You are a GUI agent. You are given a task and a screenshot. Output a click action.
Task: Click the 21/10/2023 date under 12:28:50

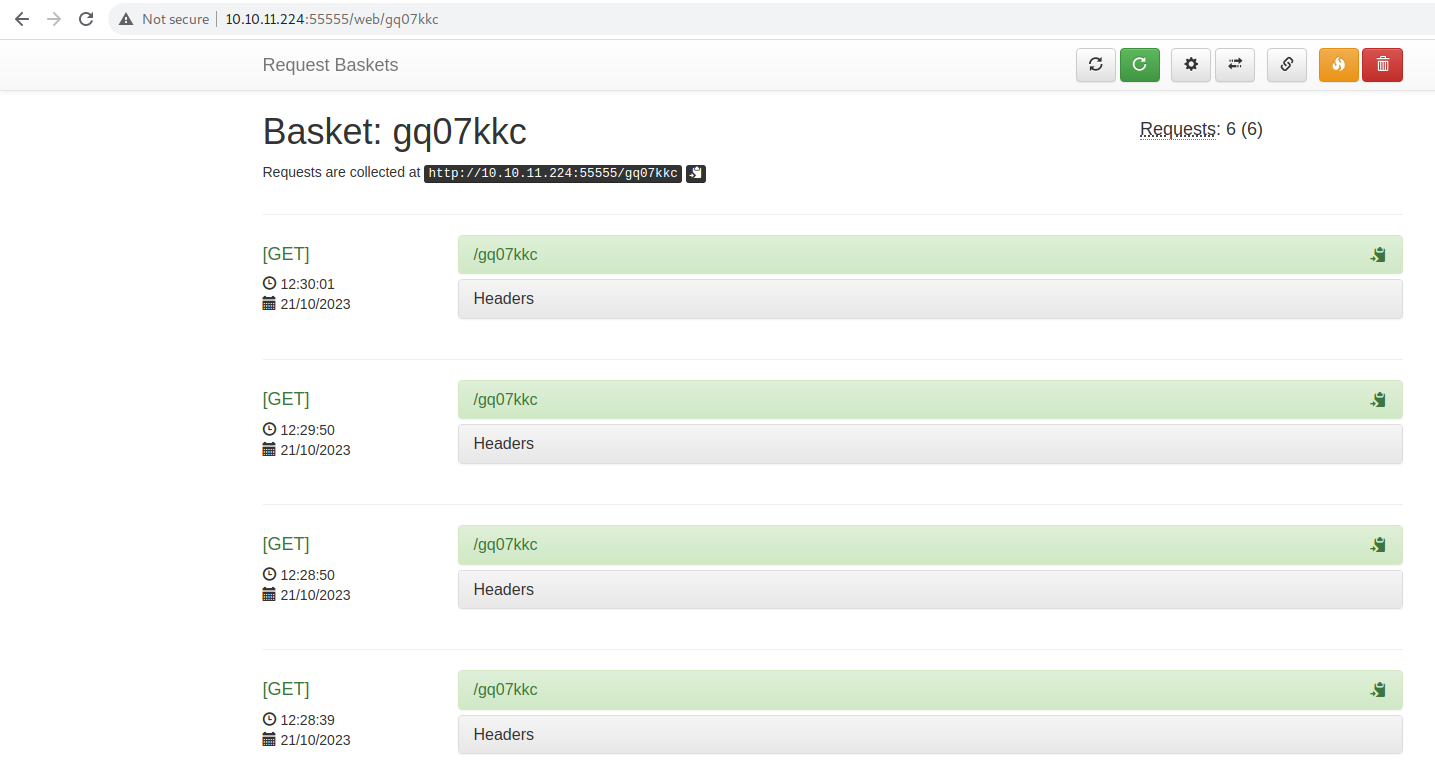point(315,595)
